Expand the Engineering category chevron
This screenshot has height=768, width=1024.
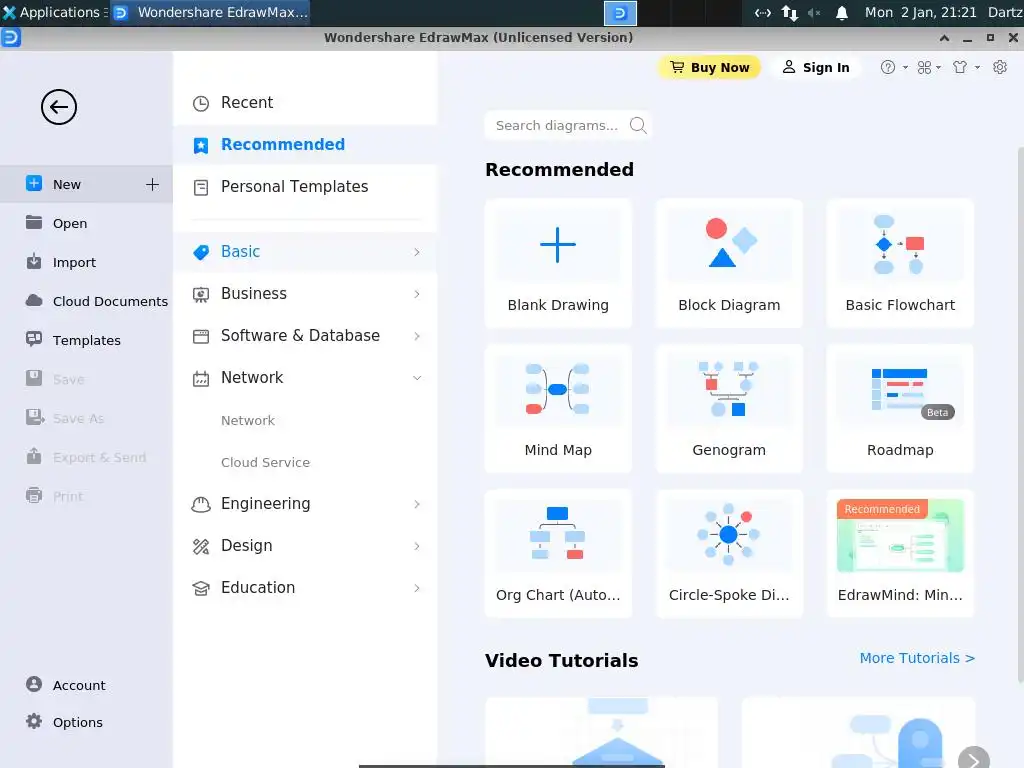(x=417, y=504)
